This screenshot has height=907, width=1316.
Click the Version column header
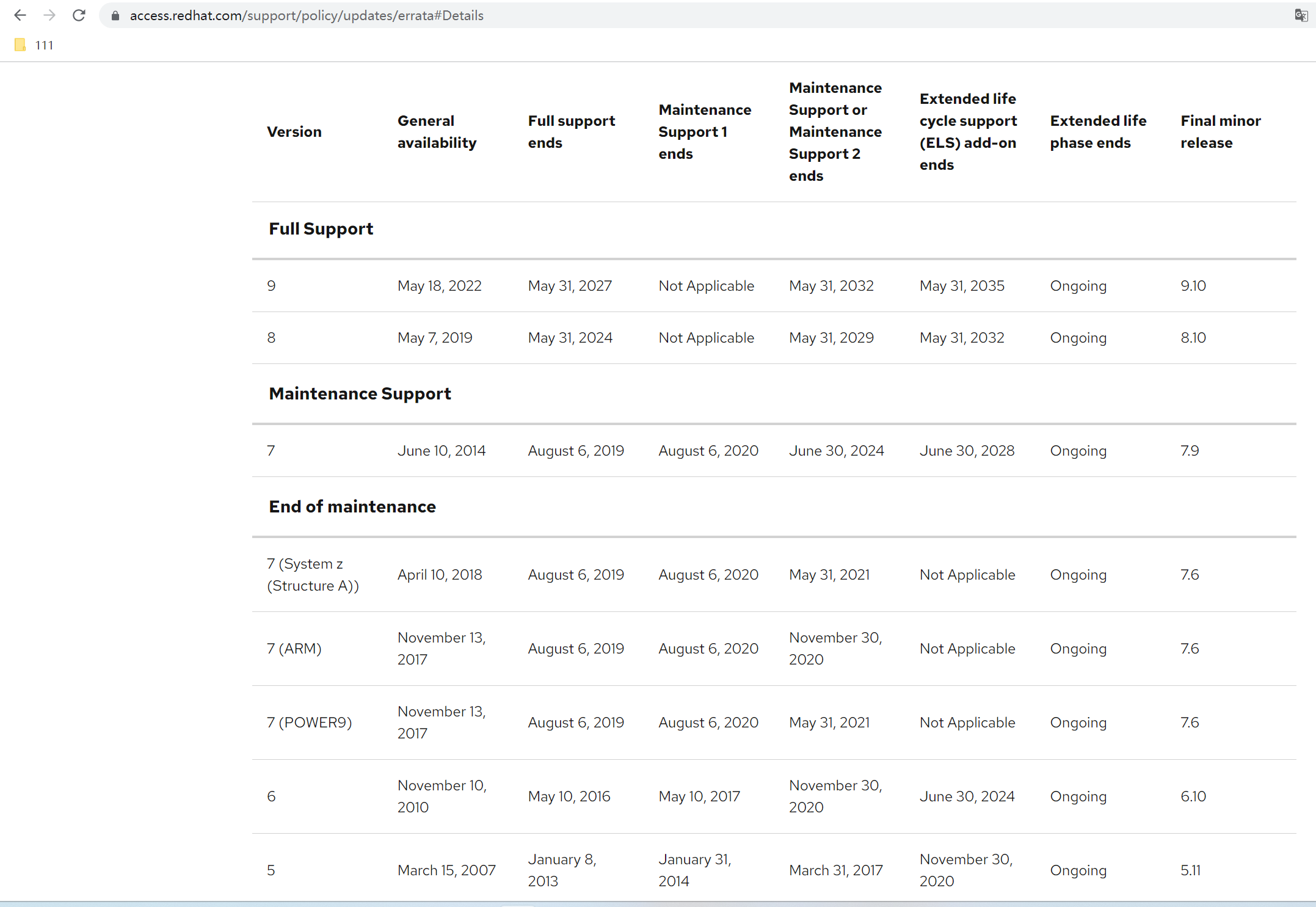294,132
